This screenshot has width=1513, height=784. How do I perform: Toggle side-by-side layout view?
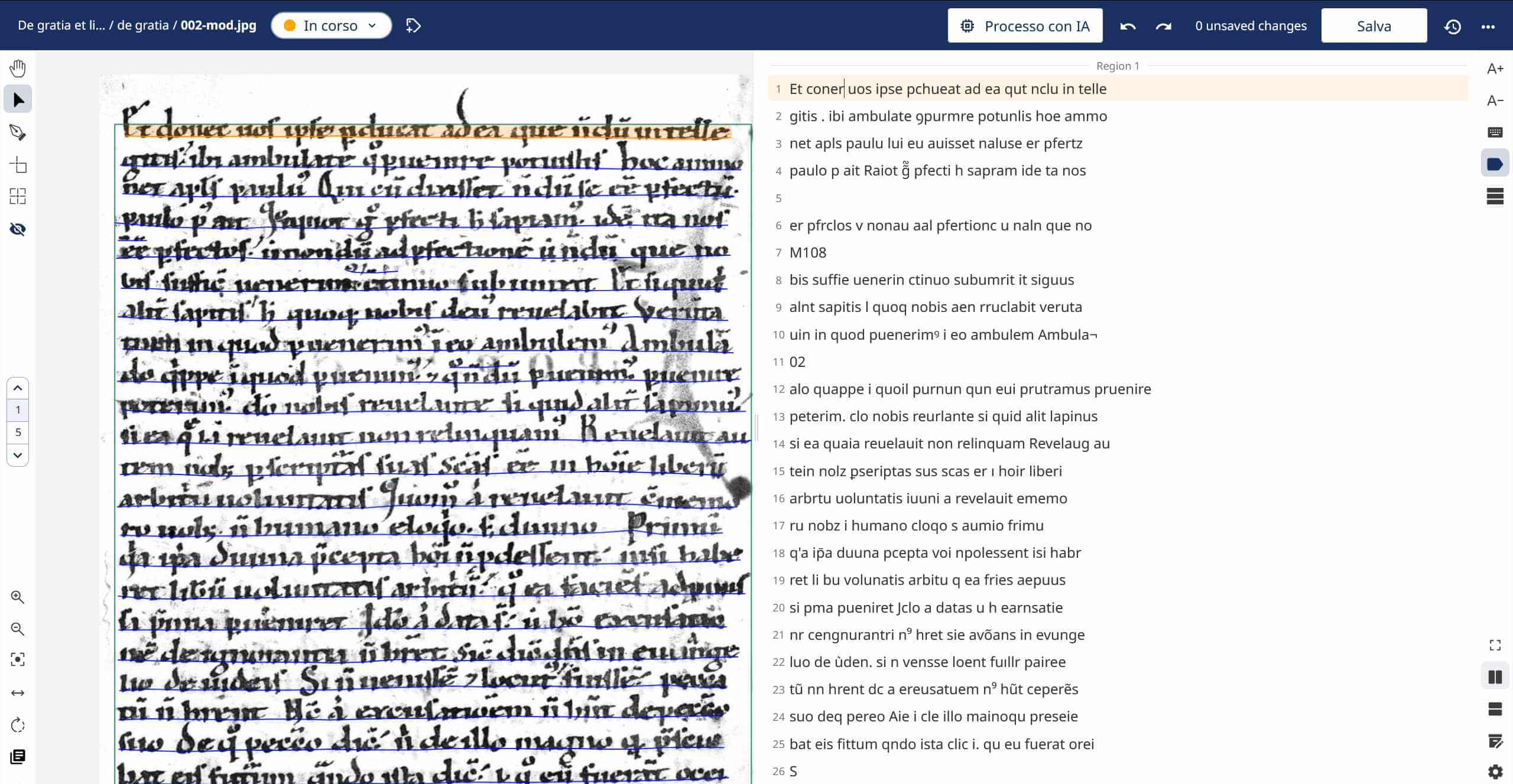point(1495,677)
